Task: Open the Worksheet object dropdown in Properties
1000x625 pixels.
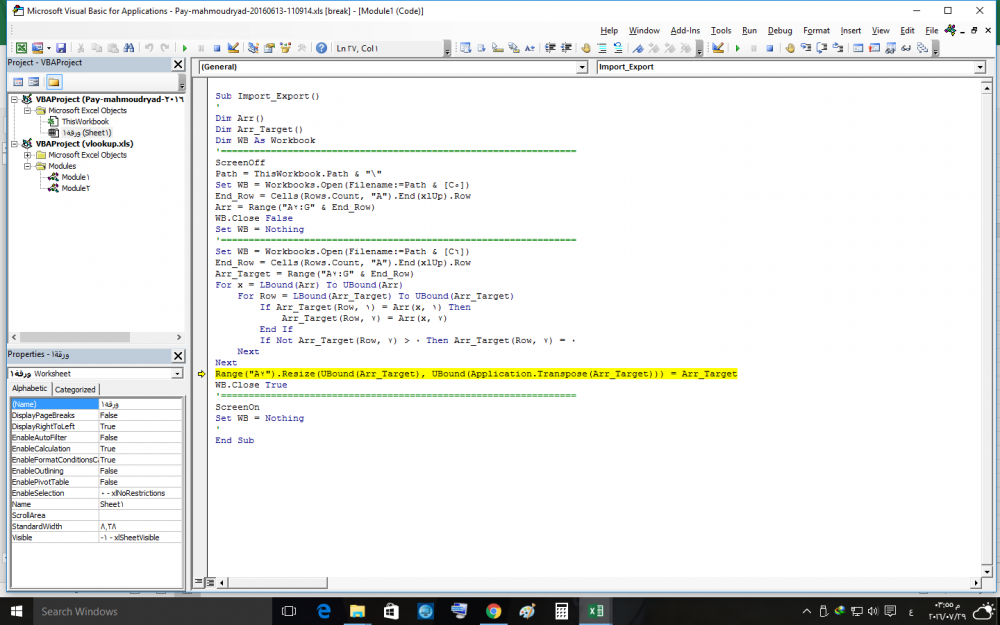Action: click(x=177, y=374)
